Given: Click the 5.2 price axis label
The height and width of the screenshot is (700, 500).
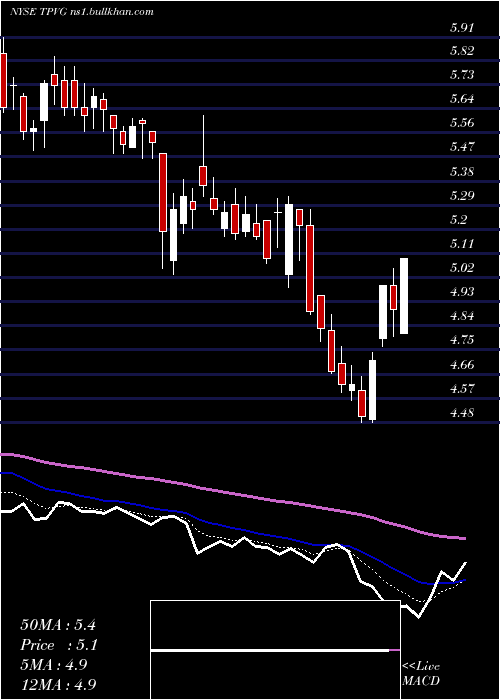Looking at the screenshot, I should tap(458, 220).
